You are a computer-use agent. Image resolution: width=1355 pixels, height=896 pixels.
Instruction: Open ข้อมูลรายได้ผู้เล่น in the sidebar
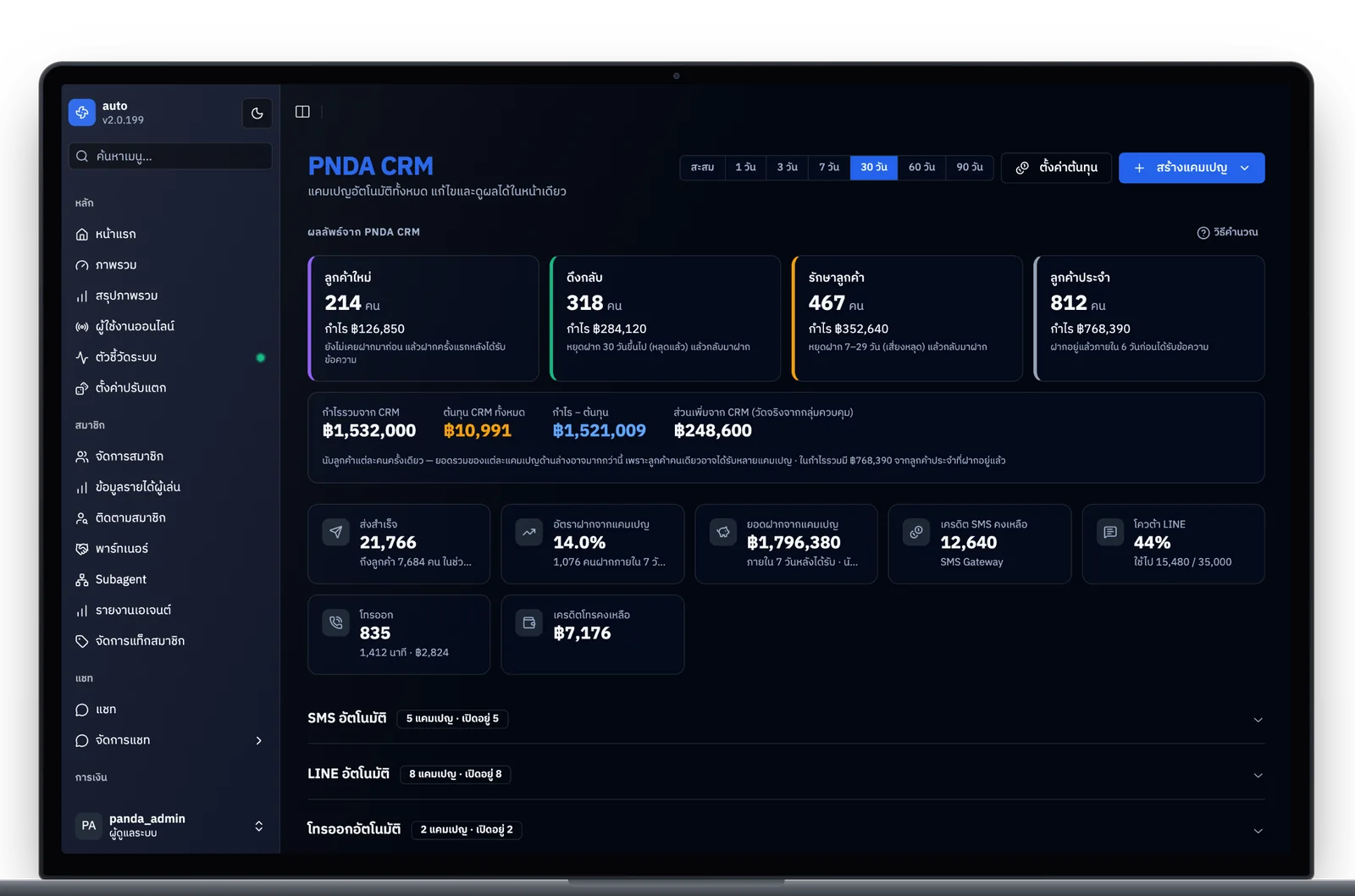pos(170,487)
